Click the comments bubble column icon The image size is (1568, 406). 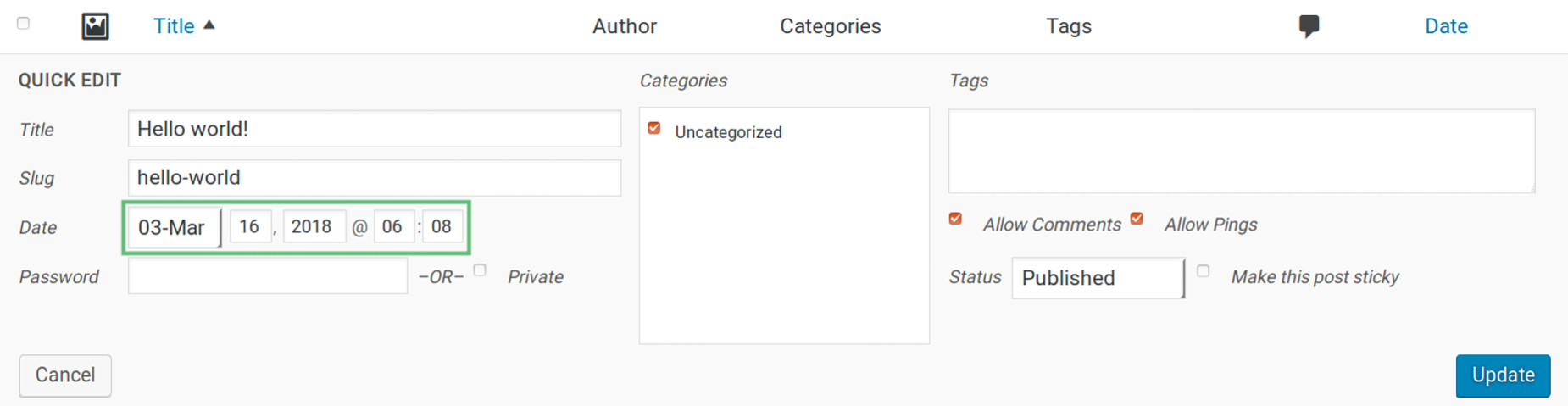pyautogui.click(x=1309, y=26)
